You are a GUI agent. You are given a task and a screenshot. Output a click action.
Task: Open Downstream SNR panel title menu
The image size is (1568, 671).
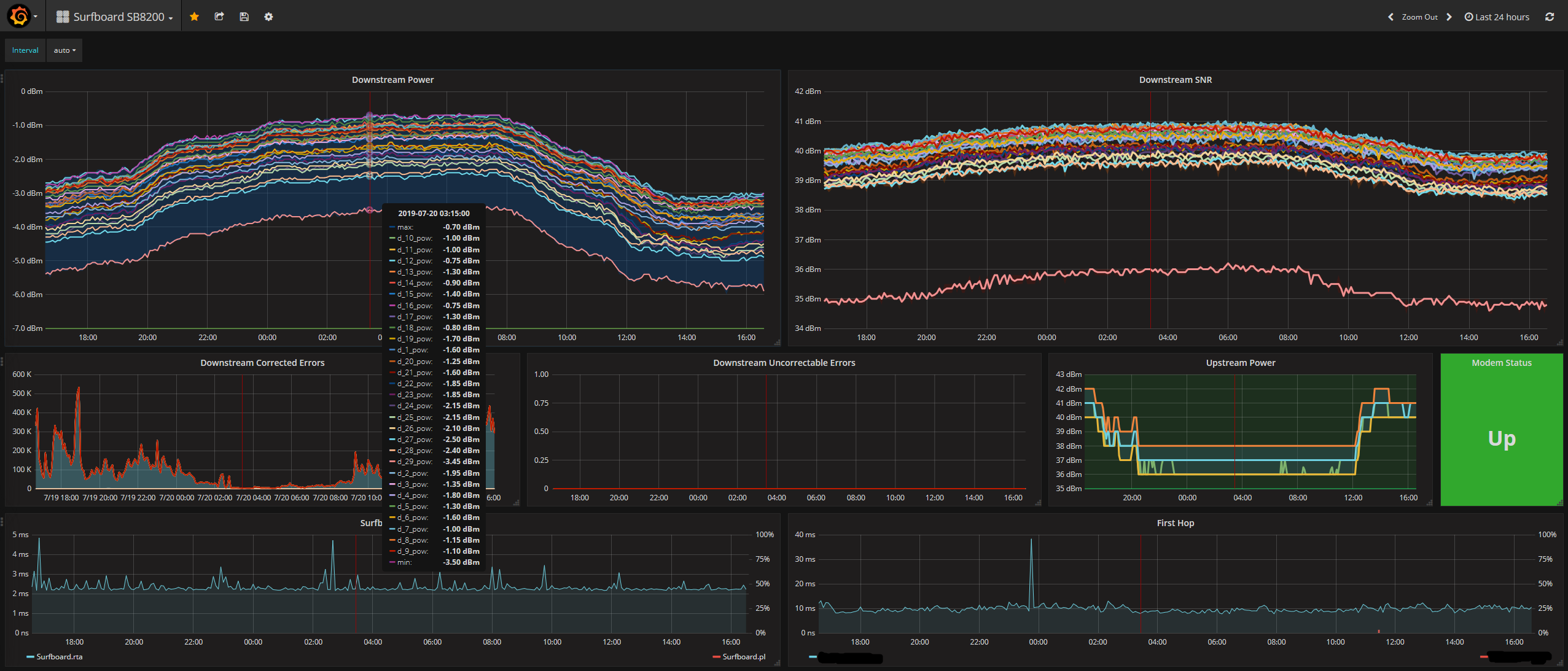point(1175,80)
